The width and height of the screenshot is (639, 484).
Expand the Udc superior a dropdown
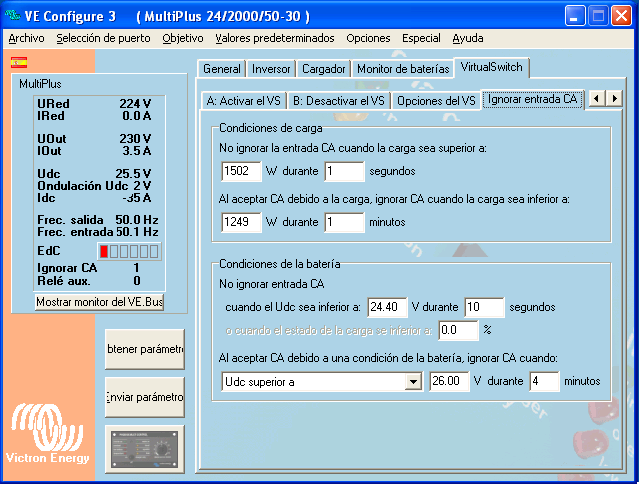(413, 382)
